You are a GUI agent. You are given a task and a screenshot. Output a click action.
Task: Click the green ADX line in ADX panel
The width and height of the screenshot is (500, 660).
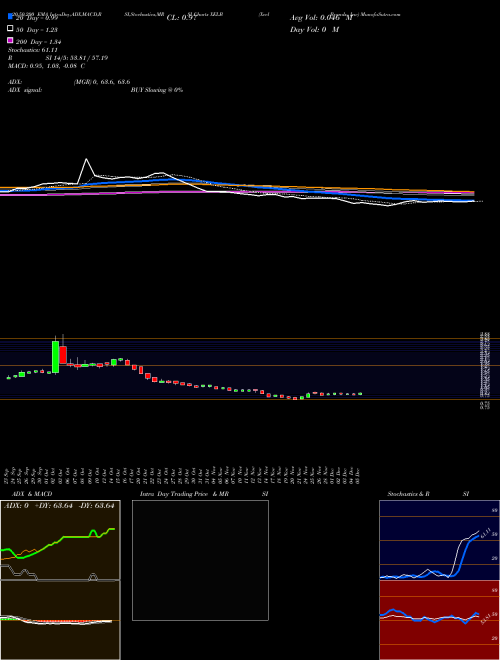(x=63, y=538)
